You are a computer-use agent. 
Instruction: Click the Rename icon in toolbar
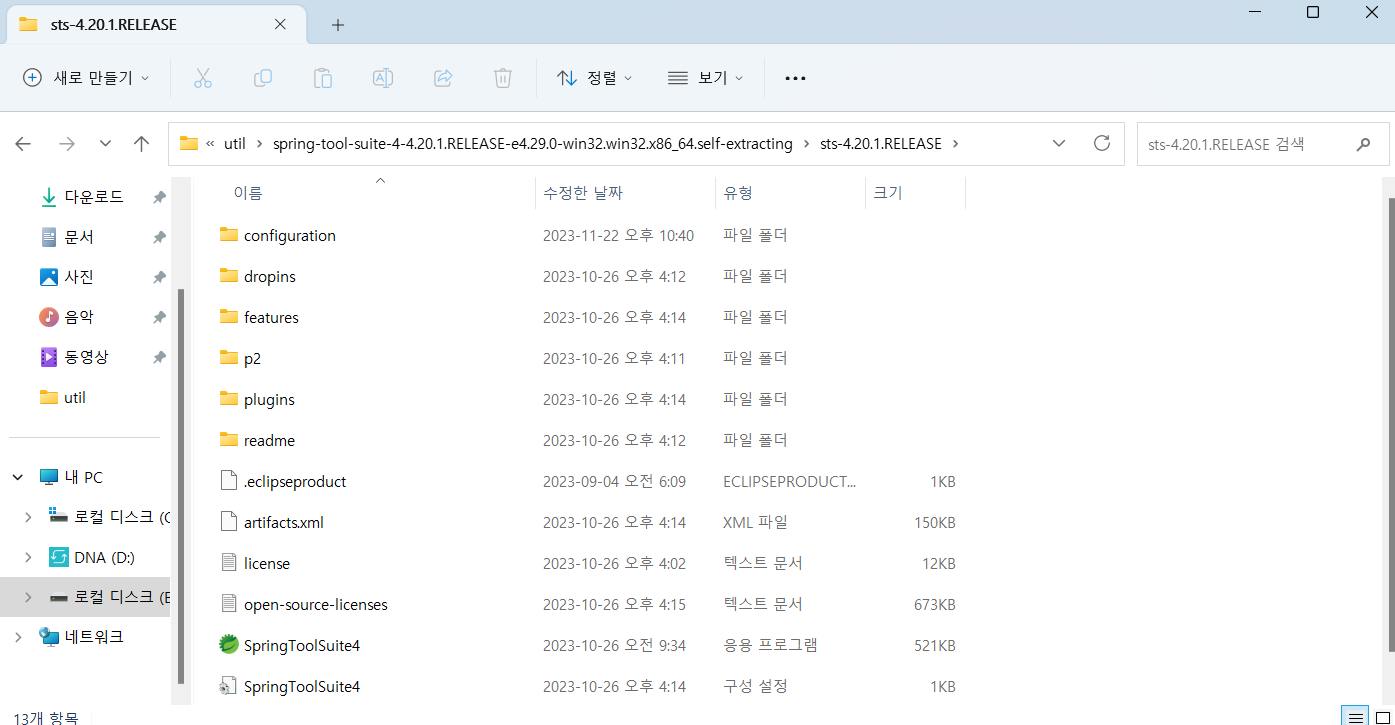(383, 78)
